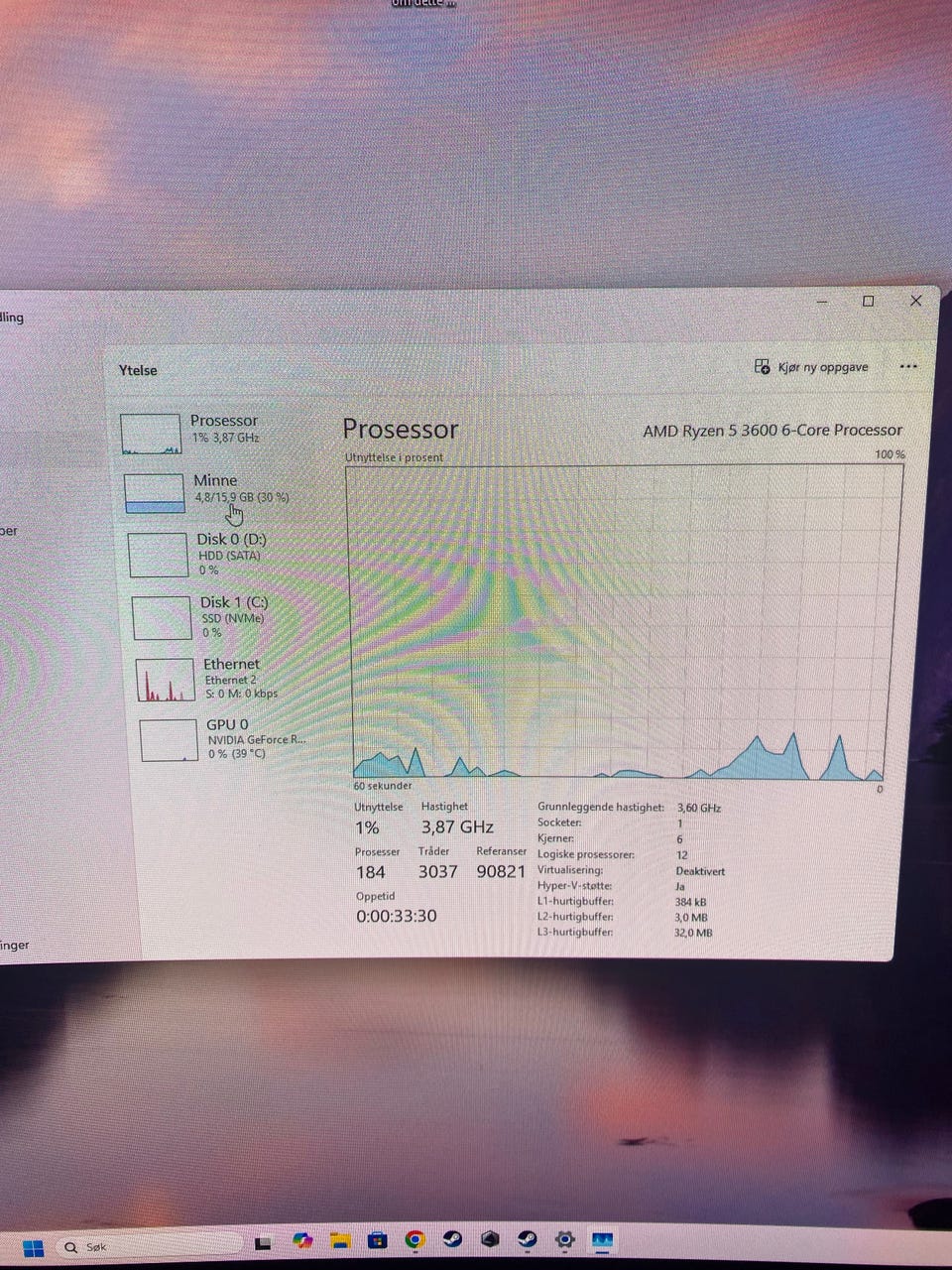The image size is (952, 1270).
Task: Open the Steam icon beside Chrome
Action: 452,1239
